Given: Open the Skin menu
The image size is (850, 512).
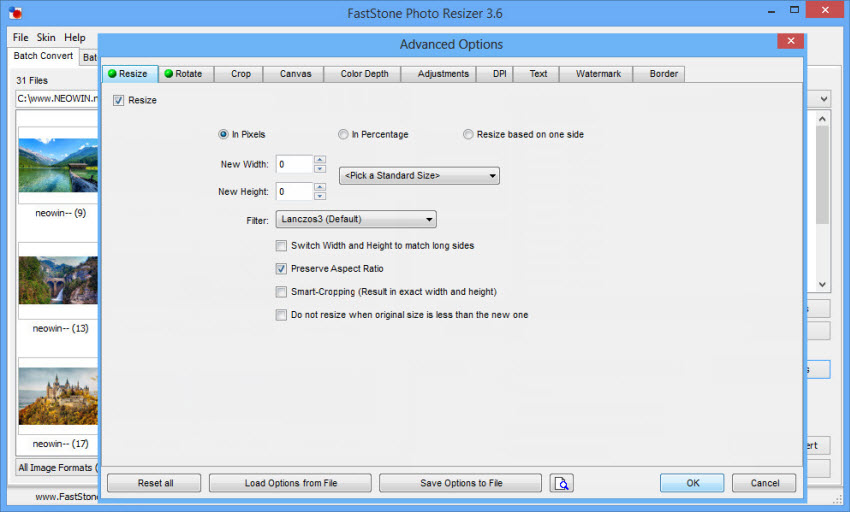Looking at the screenshot, I should pyautogui.click(x=46, y=37).
